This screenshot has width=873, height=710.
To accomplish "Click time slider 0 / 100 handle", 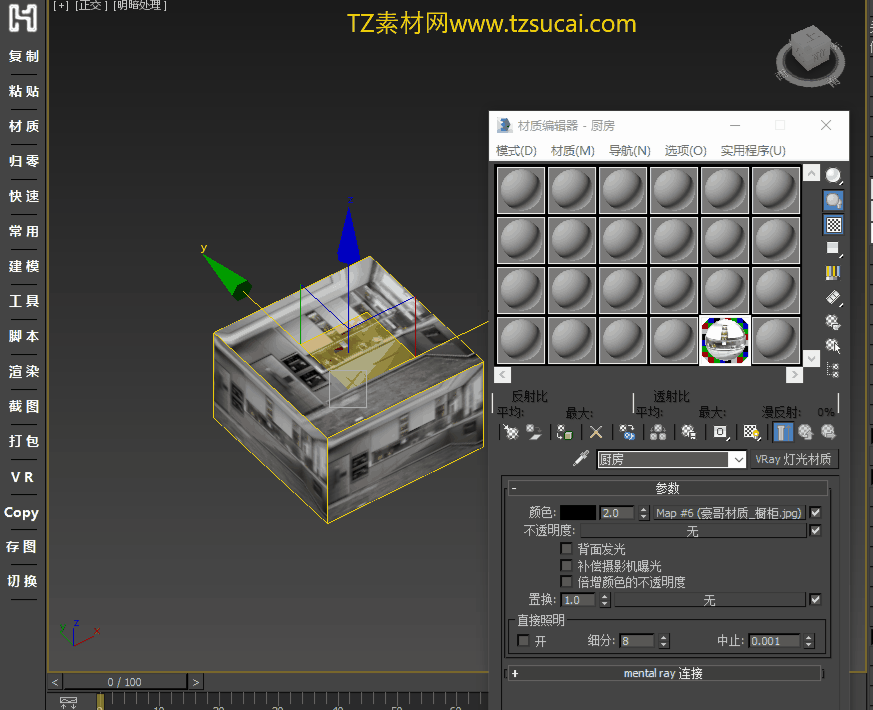I will pyautogui.click(x=125, y=682).
